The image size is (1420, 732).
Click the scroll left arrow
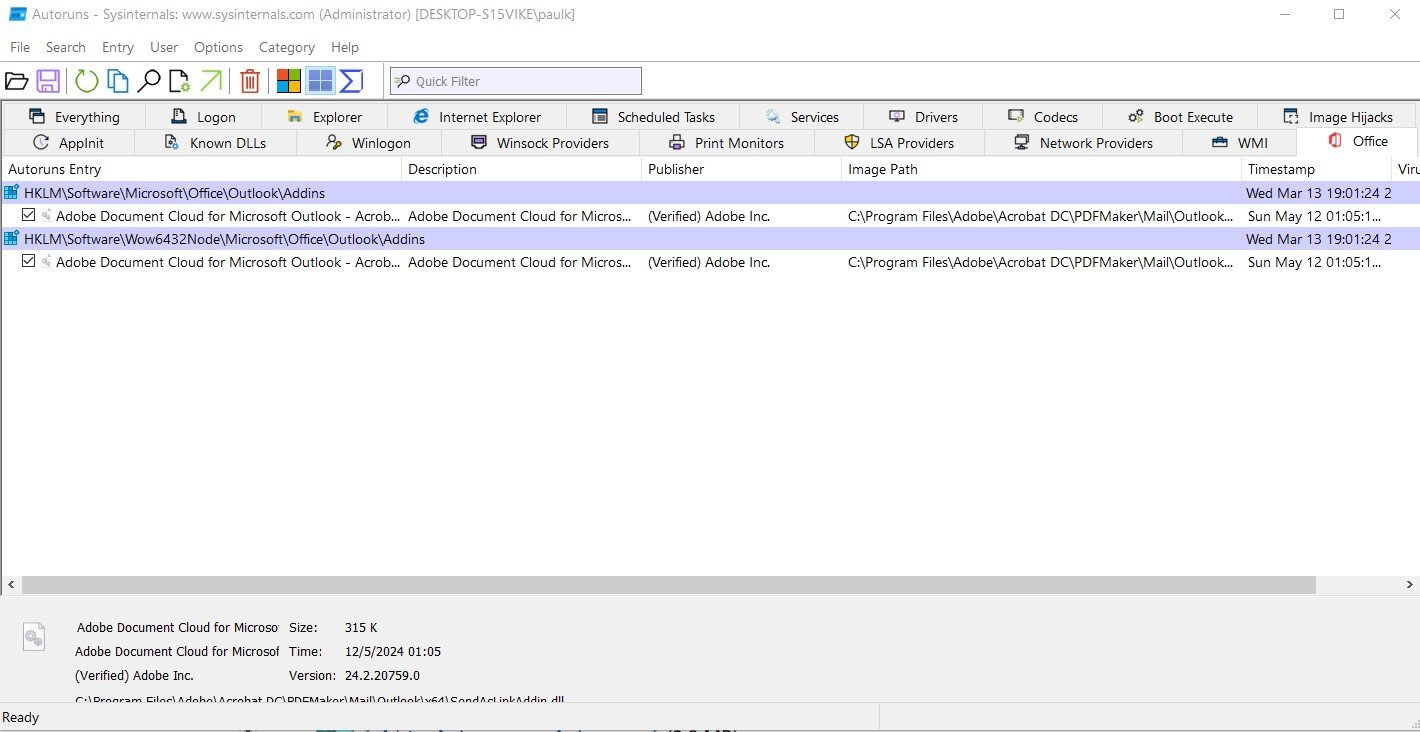pos(11,584)
